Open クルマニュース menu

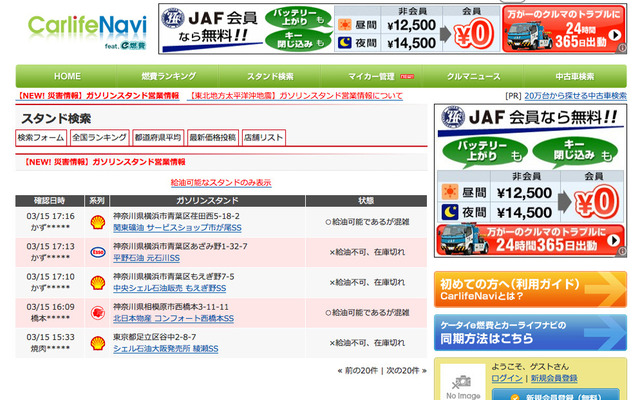(x=473, y=76)
